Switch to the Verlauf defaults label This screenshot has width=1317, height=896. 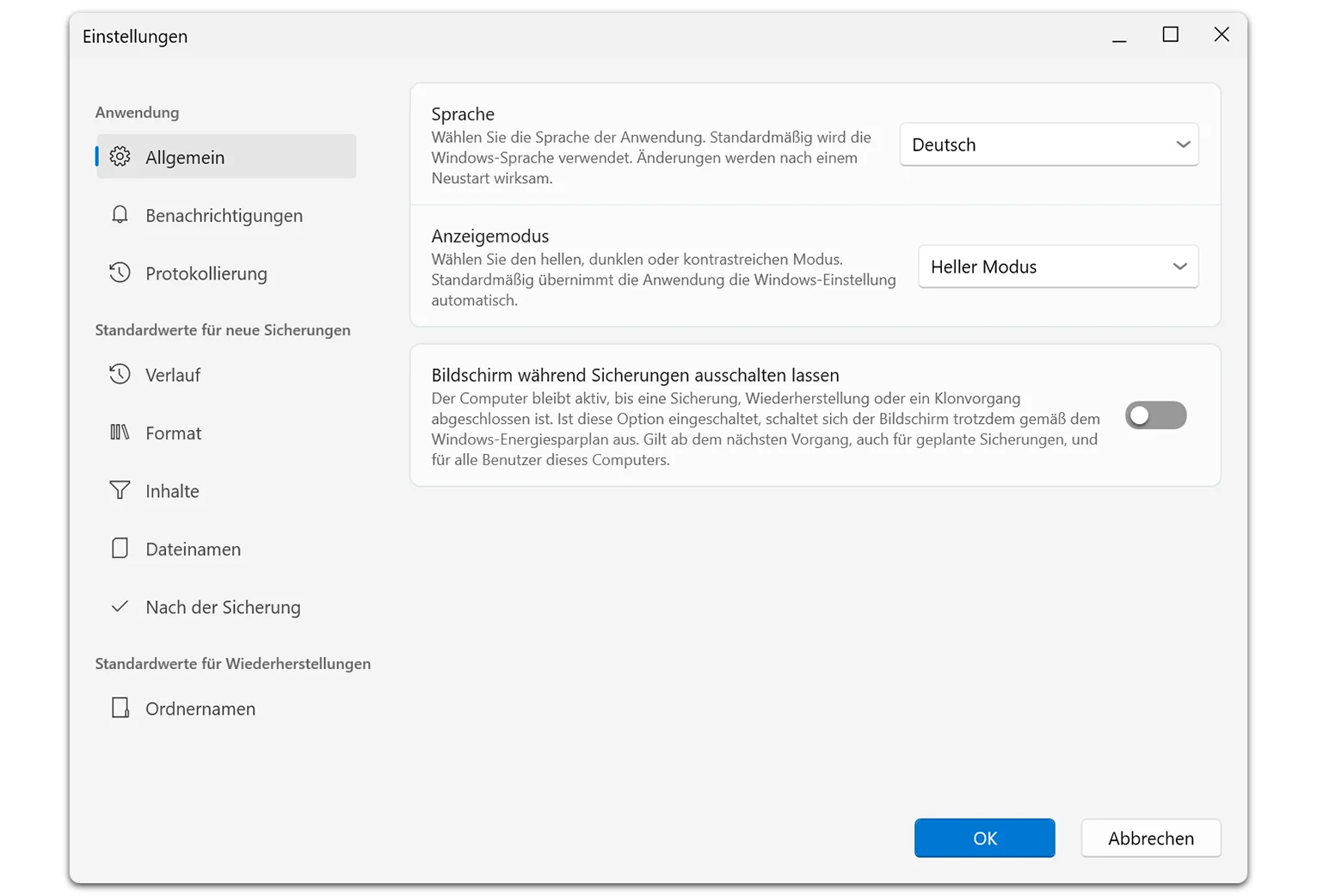pos(173,375)
